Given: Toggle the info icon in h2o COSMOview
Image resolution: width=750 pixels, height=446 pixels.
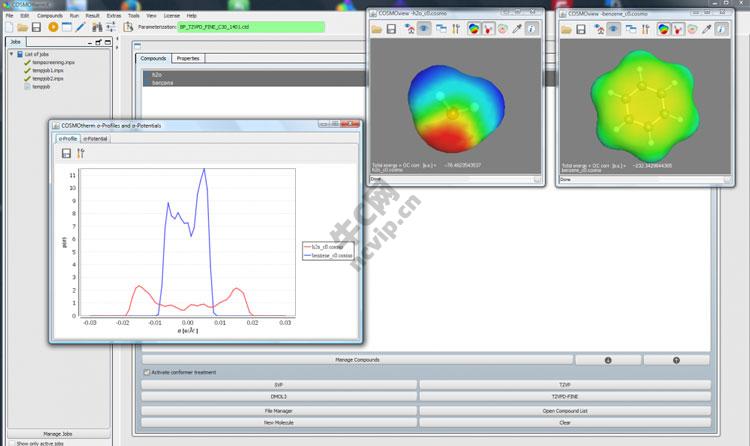Looking at the screenshot, I should (x=531, y=29).
